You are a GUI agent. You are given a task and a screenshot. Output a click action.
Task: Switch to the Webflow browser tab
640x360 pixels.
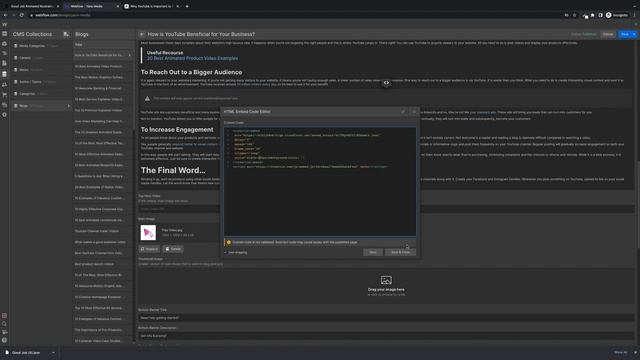tap(91, 6)
